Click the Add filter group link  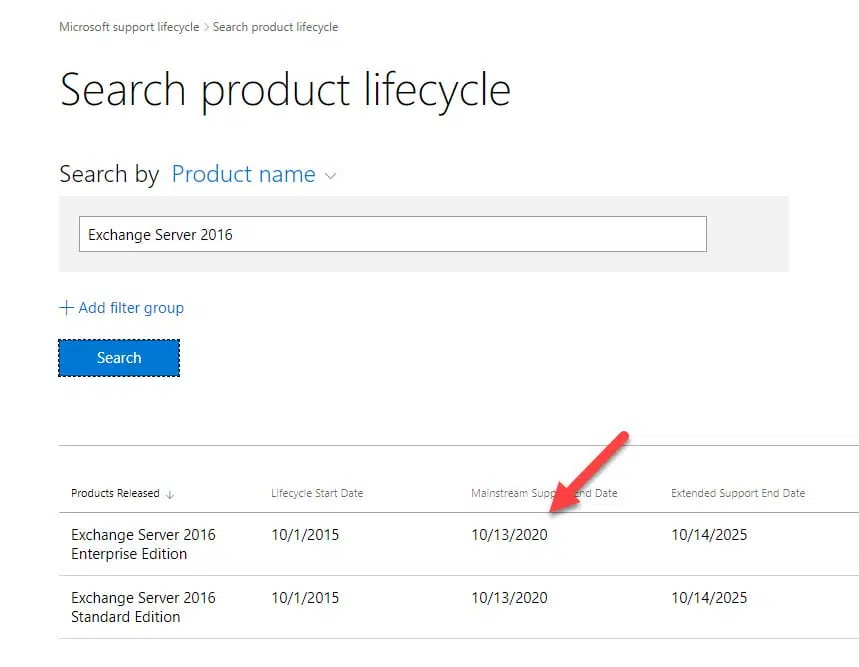(x=131, y=308)
